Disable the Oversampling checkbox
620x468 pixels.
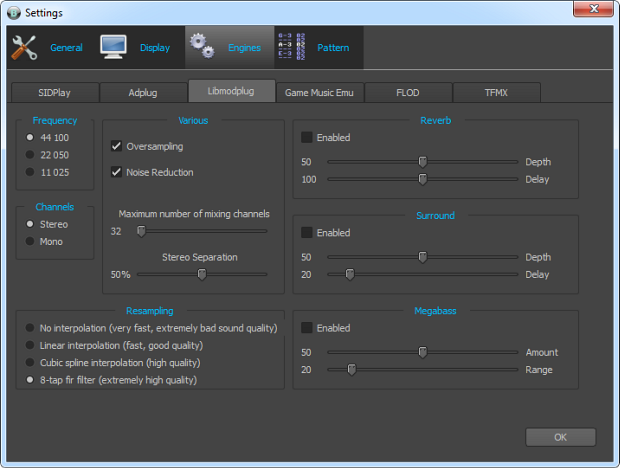click(117, 146)
